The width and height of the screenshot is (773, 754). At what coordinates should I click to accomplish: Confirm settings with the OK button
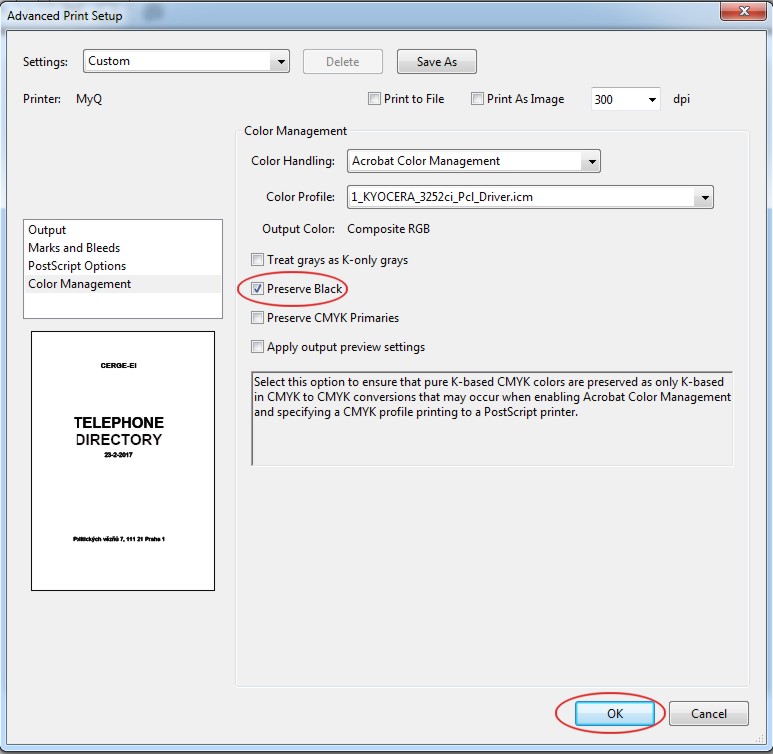(x=614, y=713)
